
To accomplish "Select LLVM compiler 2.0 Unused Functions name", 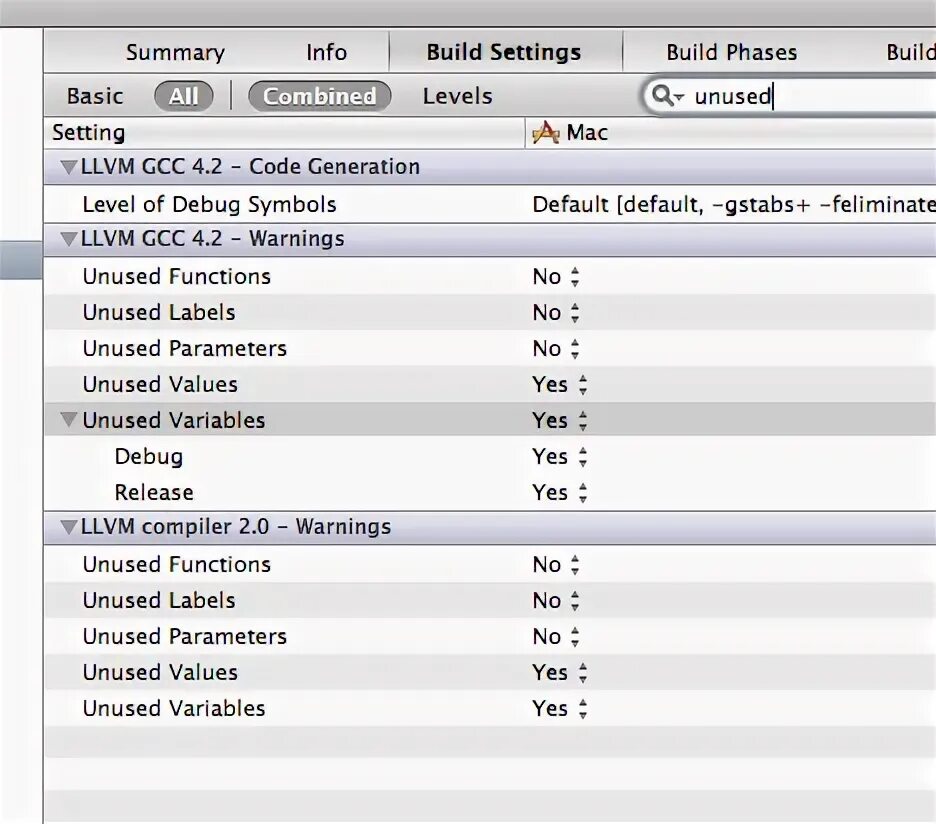I will click(x=177, y=564).
